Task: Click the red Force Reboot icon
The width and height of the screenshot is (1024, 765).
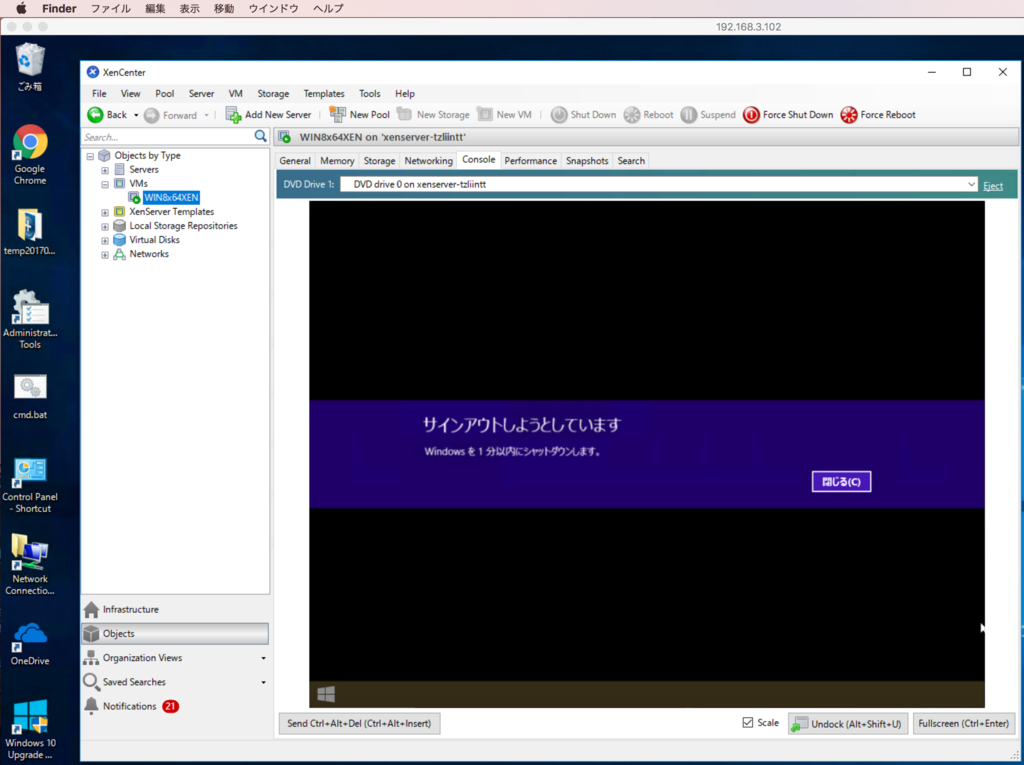Action: pos(849,115)
